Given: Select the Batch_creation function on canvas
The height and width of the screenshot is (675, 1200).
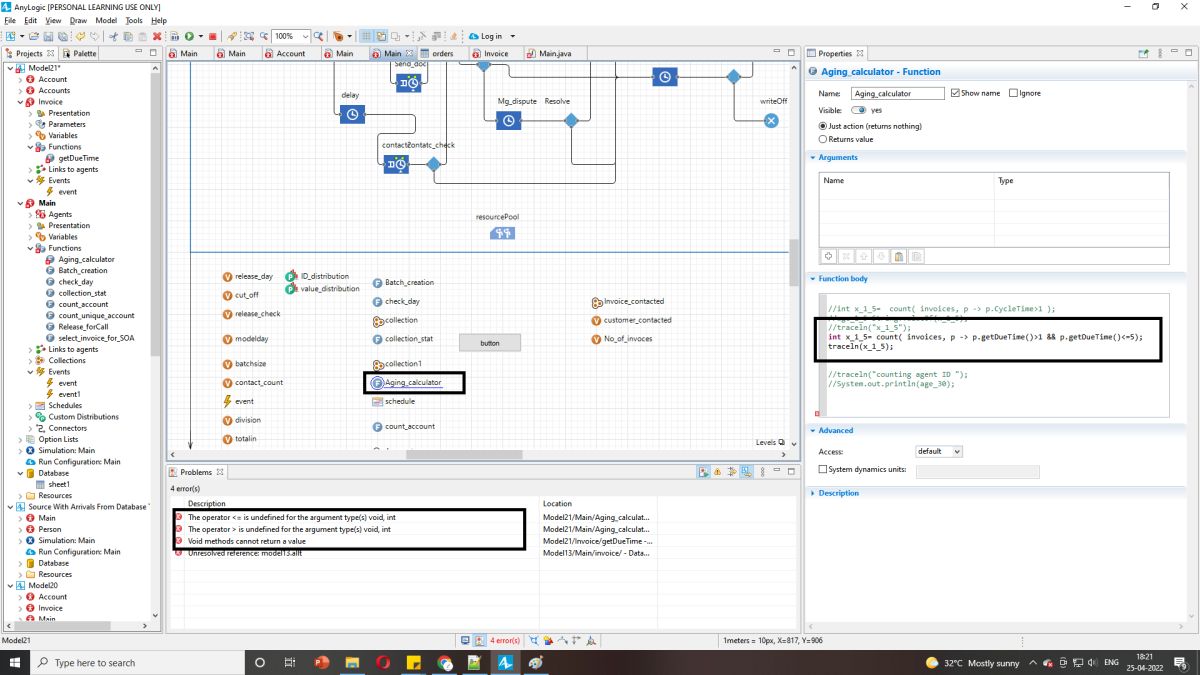Looking at the screenshot, I should 403,282.
